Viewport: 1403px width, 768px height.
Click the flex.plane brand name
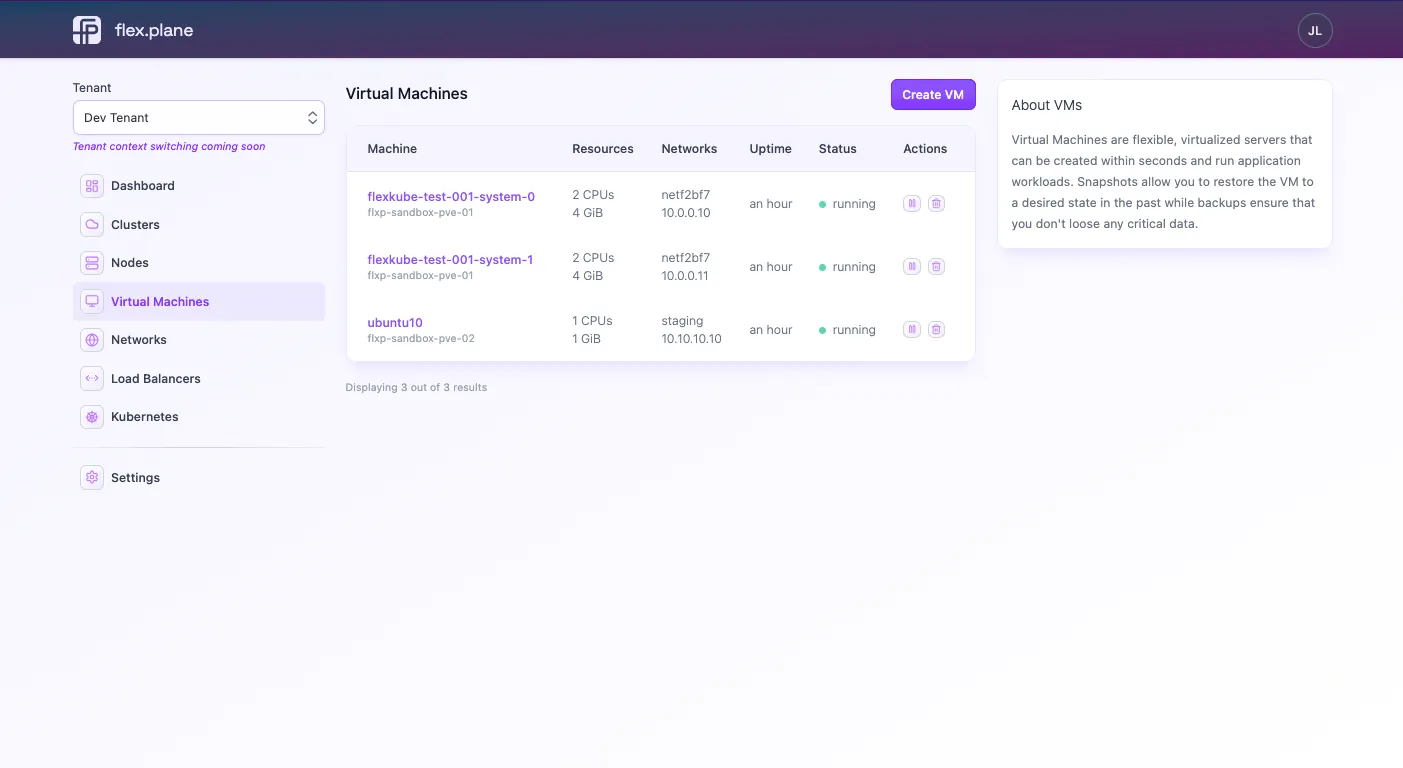point(154,30)
